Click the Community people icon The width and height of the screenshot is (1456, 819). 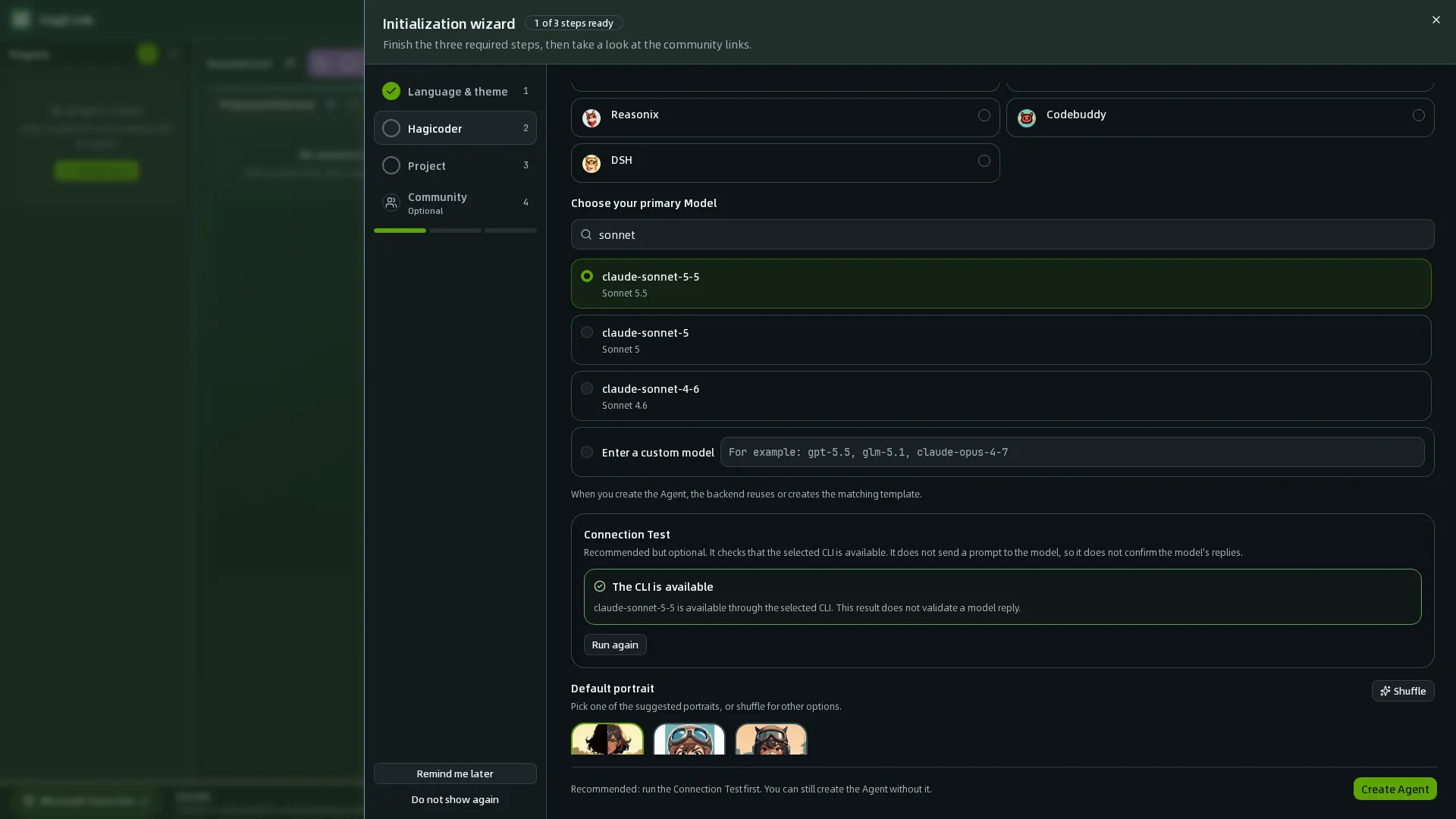pos(391,202)
